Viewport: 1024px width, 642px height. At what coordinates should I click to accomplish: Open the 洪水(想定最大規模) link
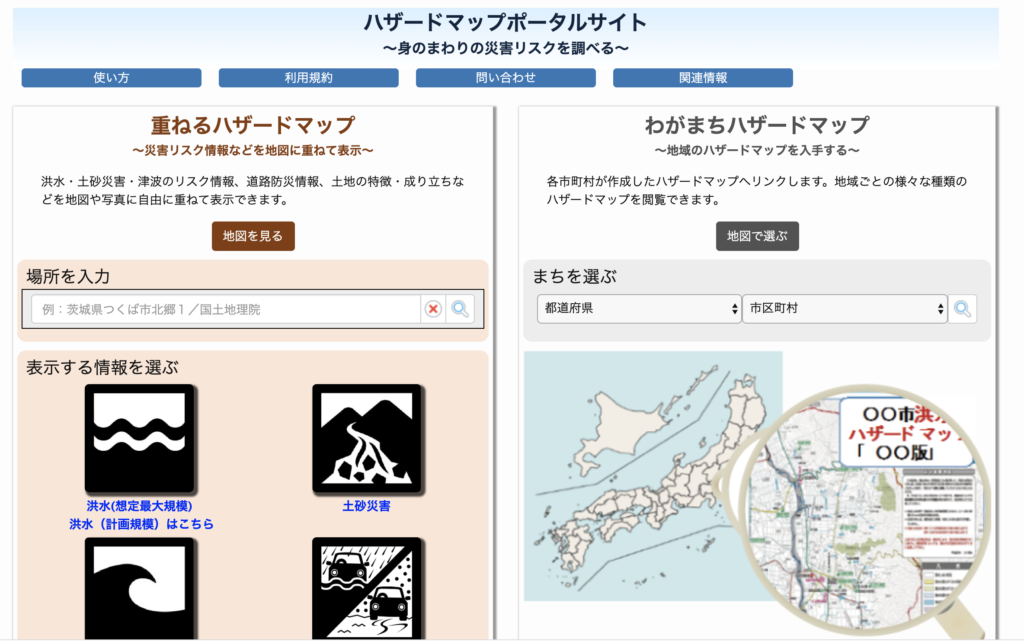[x=140, y=506]
